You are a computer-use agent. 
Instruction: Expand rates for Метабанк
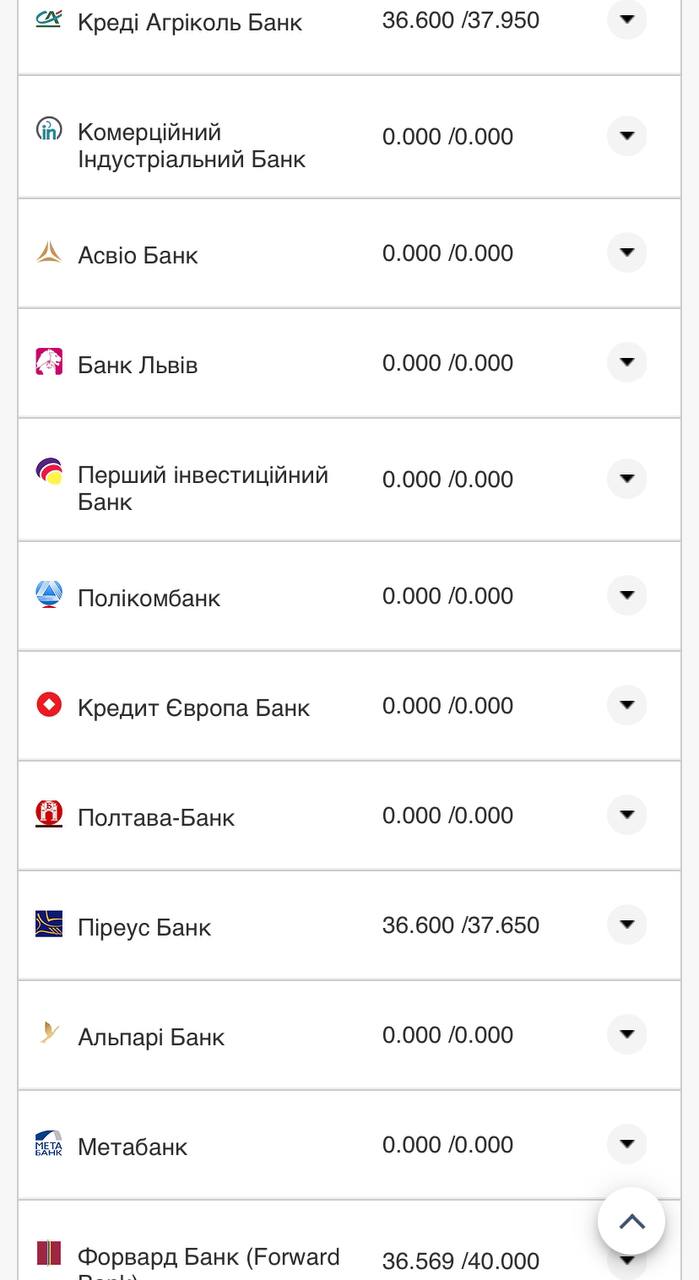[x=627, y=1144]
